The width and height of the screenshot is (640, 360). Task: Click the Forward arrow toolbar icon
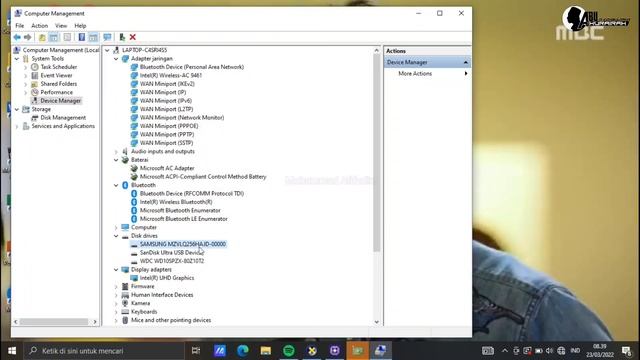tap(28, 38)
